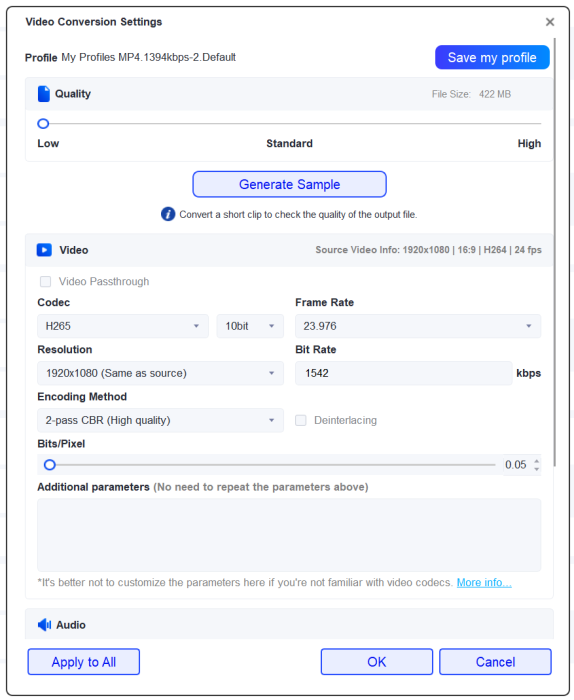Viewport: 574px width, 700px height.
Task: Click the Bit Rate 1542 input field
Action: coord(403,373)
